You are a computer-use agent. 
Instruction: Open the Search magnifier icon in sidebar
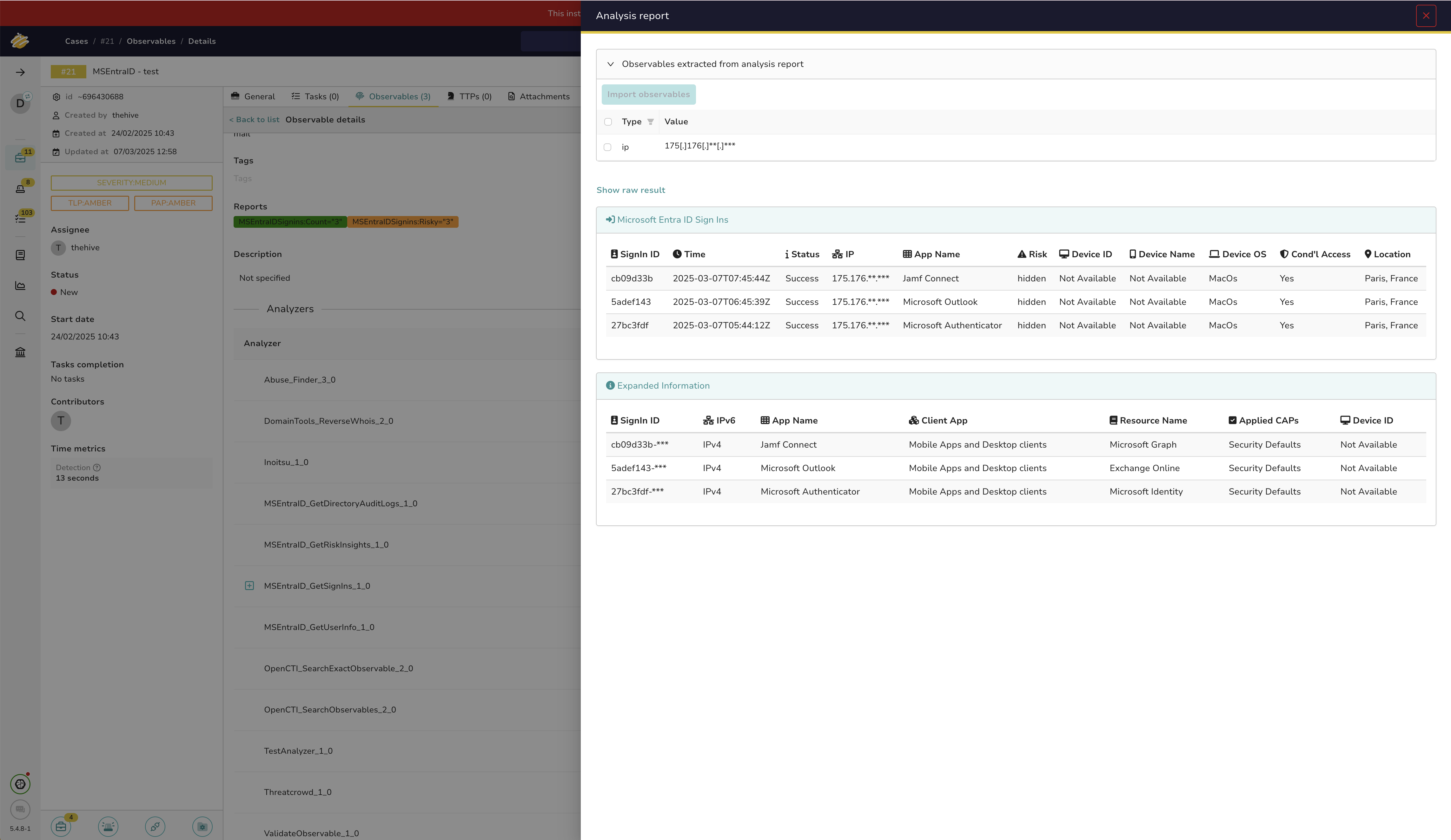(20, 316)
